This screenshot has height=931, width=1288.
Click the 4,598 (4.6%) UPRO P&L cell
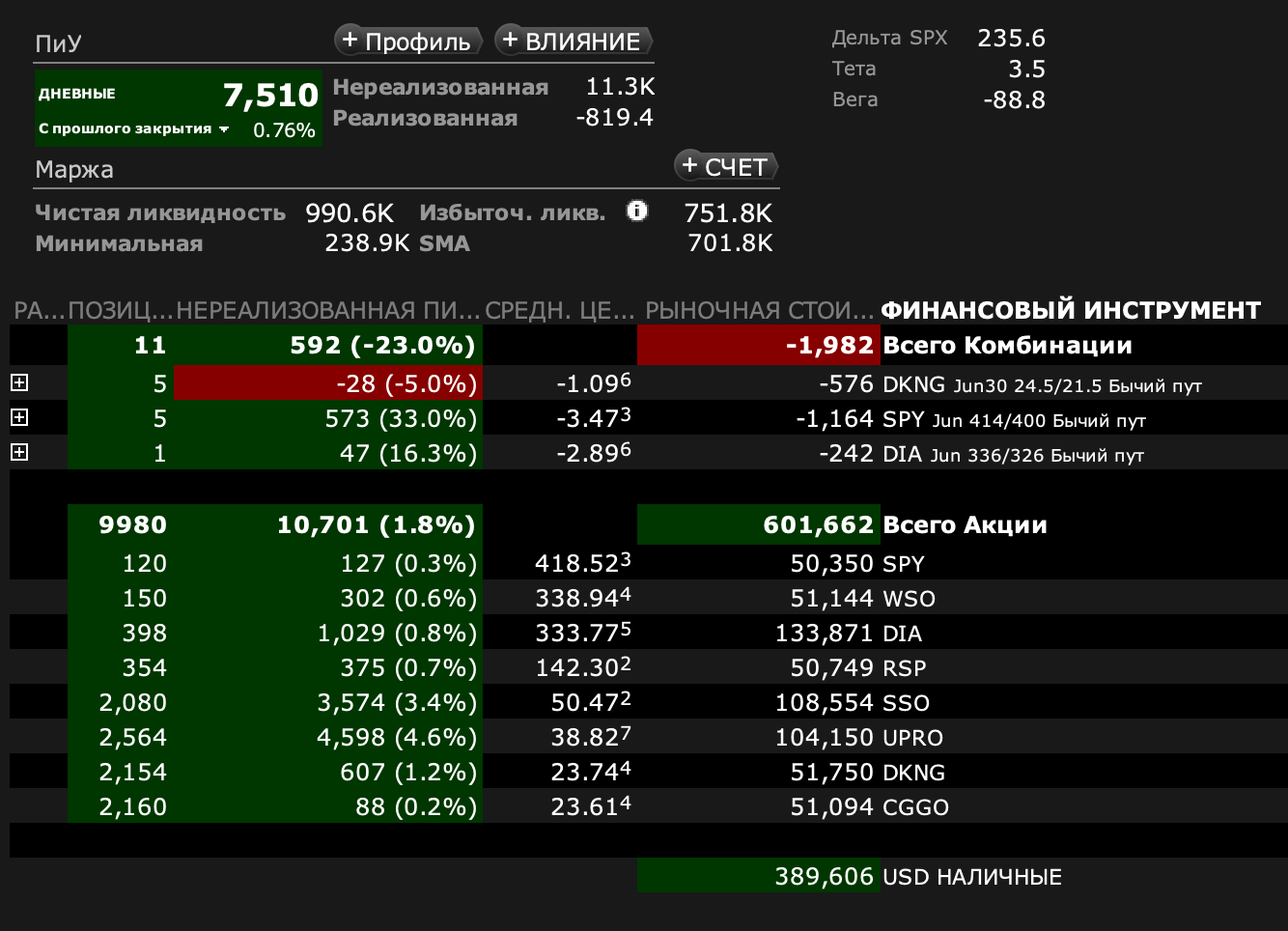[328, 737]
